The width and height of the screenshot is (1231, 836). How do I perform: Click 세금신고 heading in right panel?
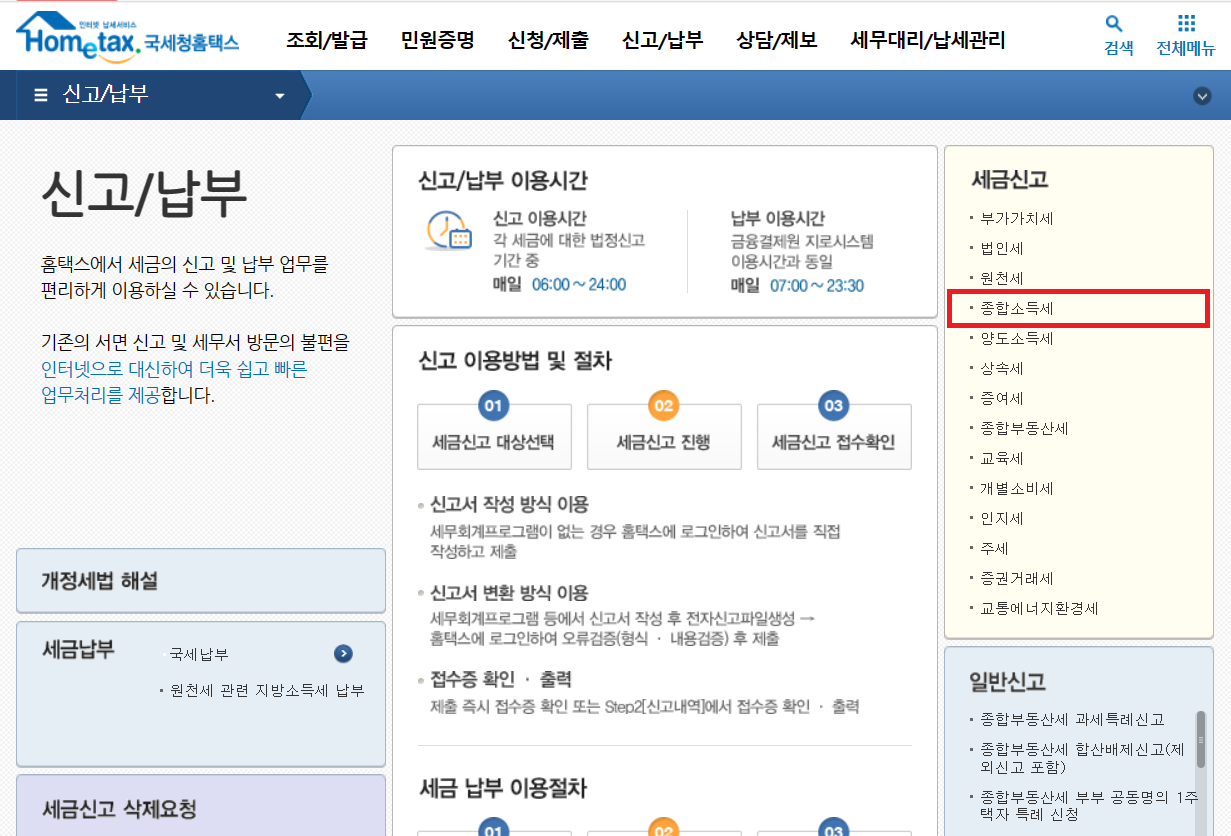1010,180
